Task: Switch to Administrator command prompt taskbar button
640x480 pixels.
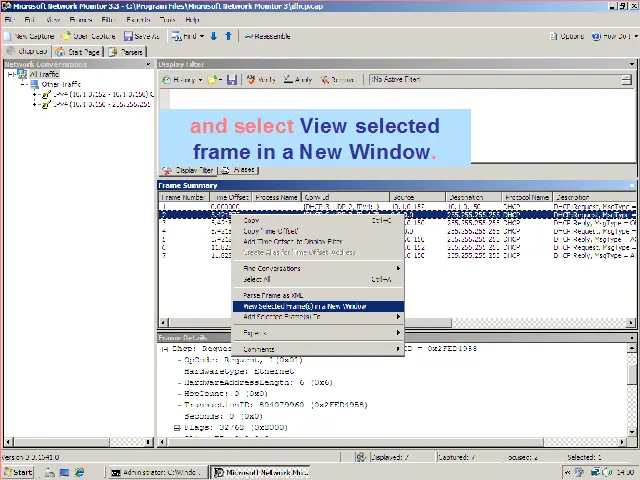Action: click(x=156, y=472)
